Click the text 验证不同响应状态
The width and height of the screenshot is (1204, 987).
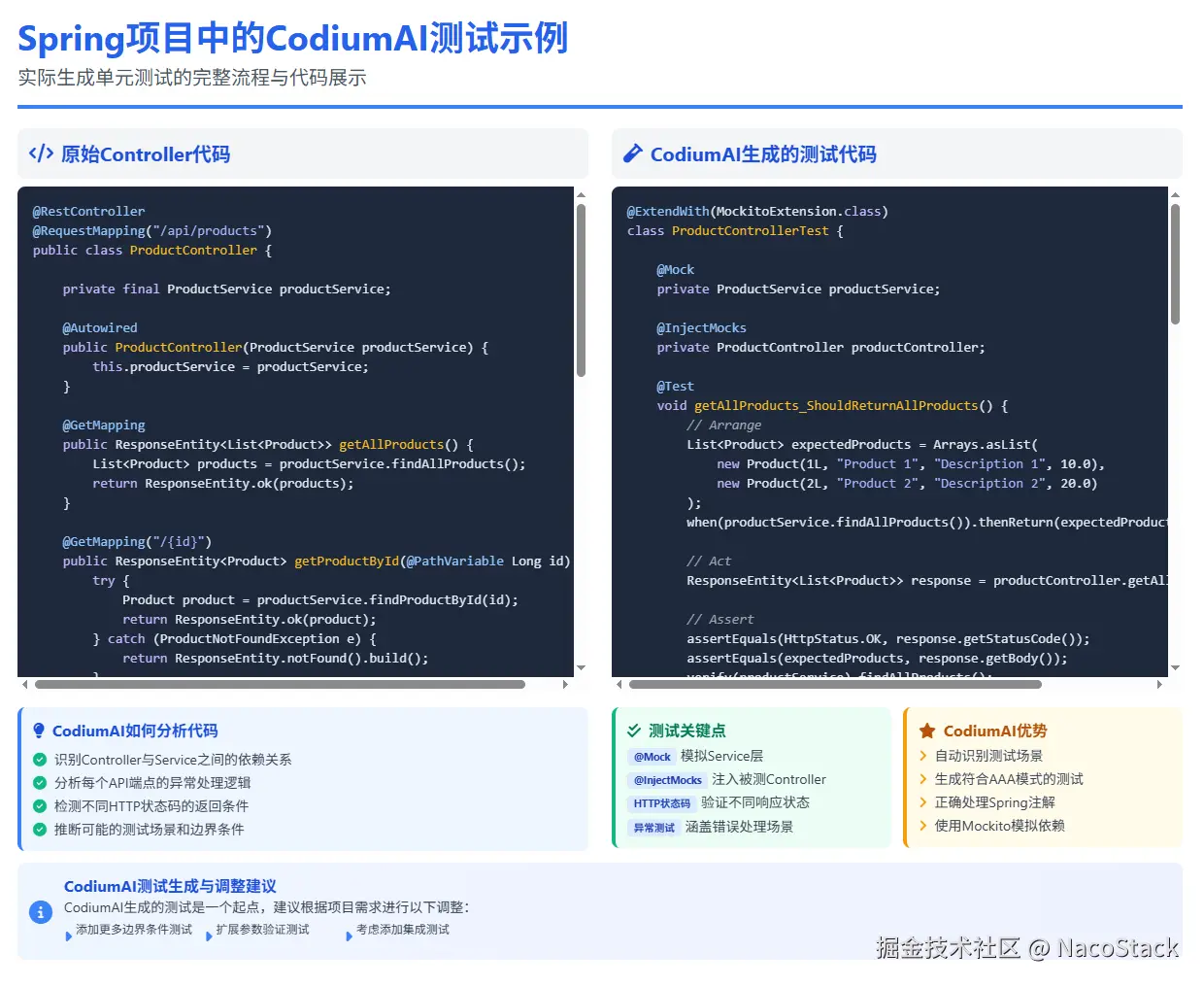pos(755,802)
